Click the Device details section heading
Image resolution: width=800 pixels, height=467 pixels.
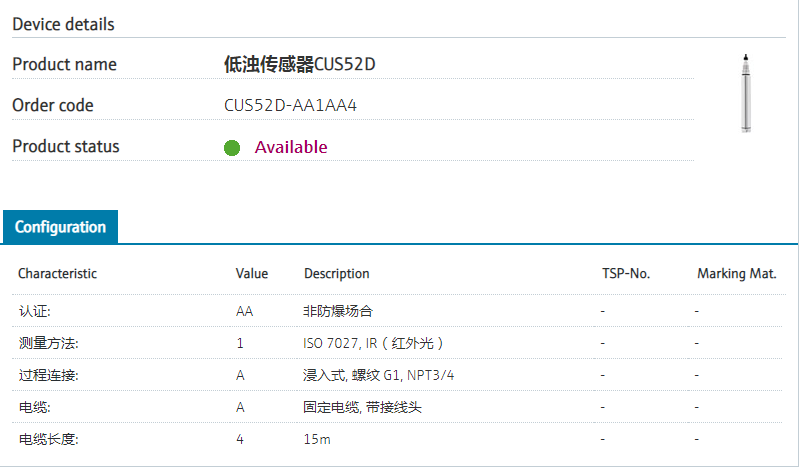coord(63,24)
